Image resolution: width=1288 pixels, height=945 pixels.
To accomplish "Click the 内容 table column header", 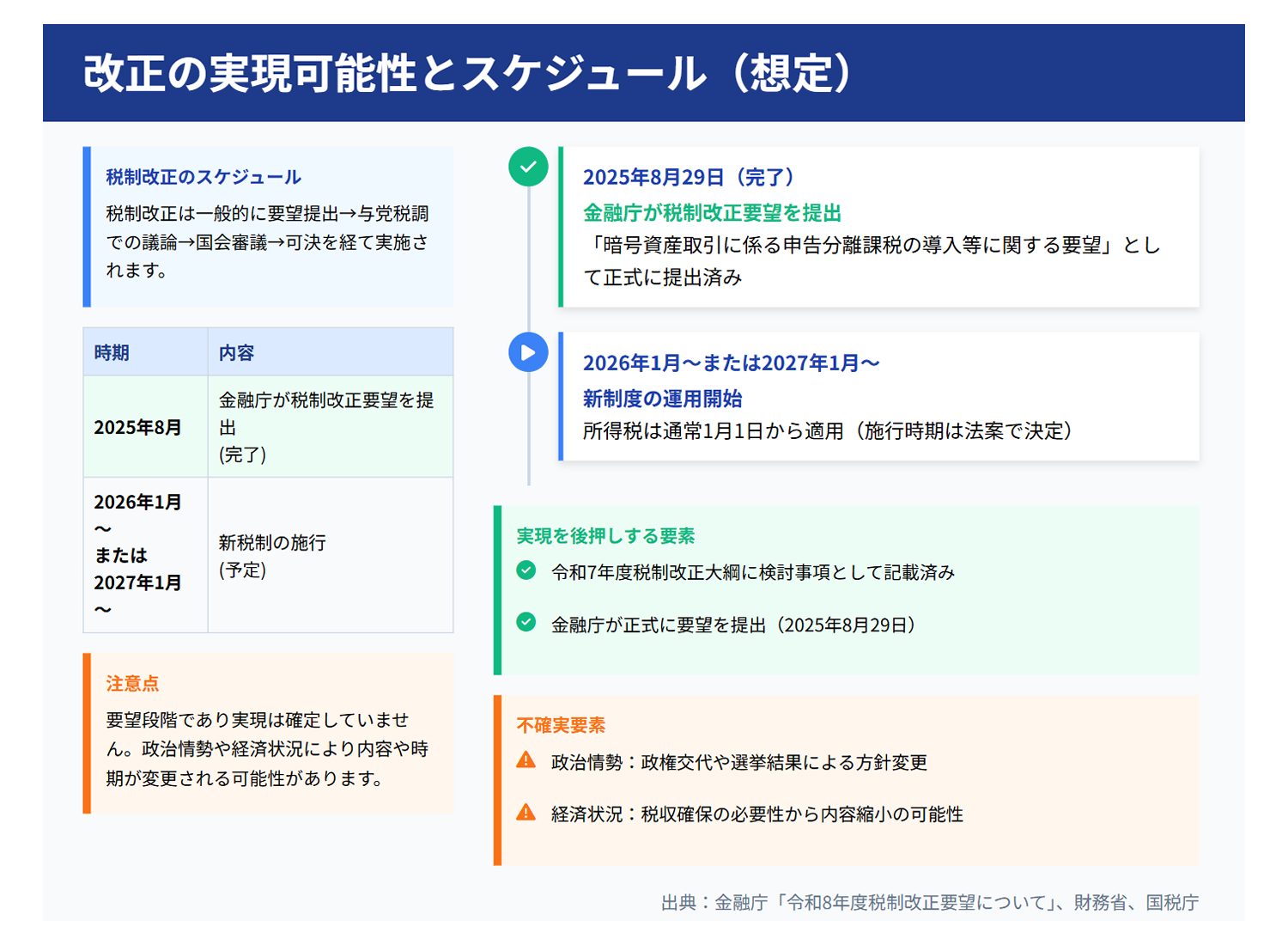I will click(x=236, y=352).
